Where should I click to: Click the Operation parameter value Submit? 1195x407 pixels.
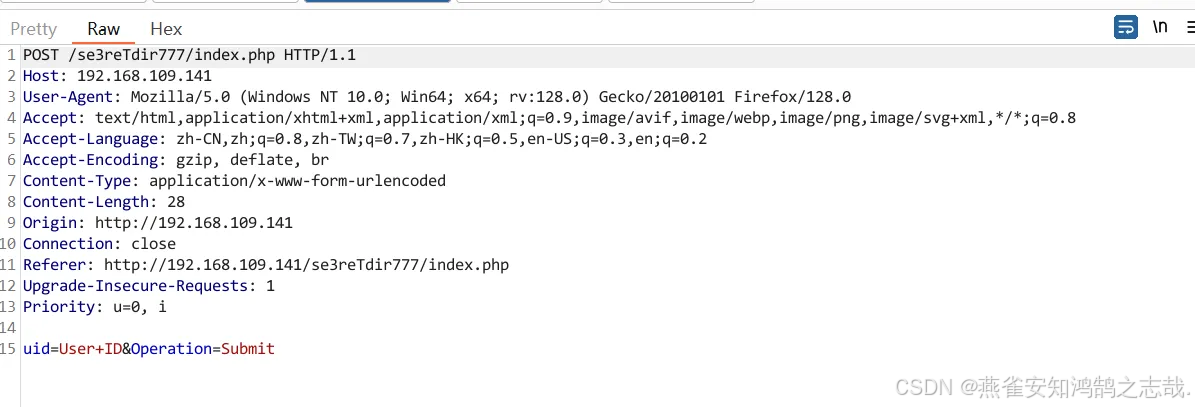pyautogui.click(x=248, y=349)
